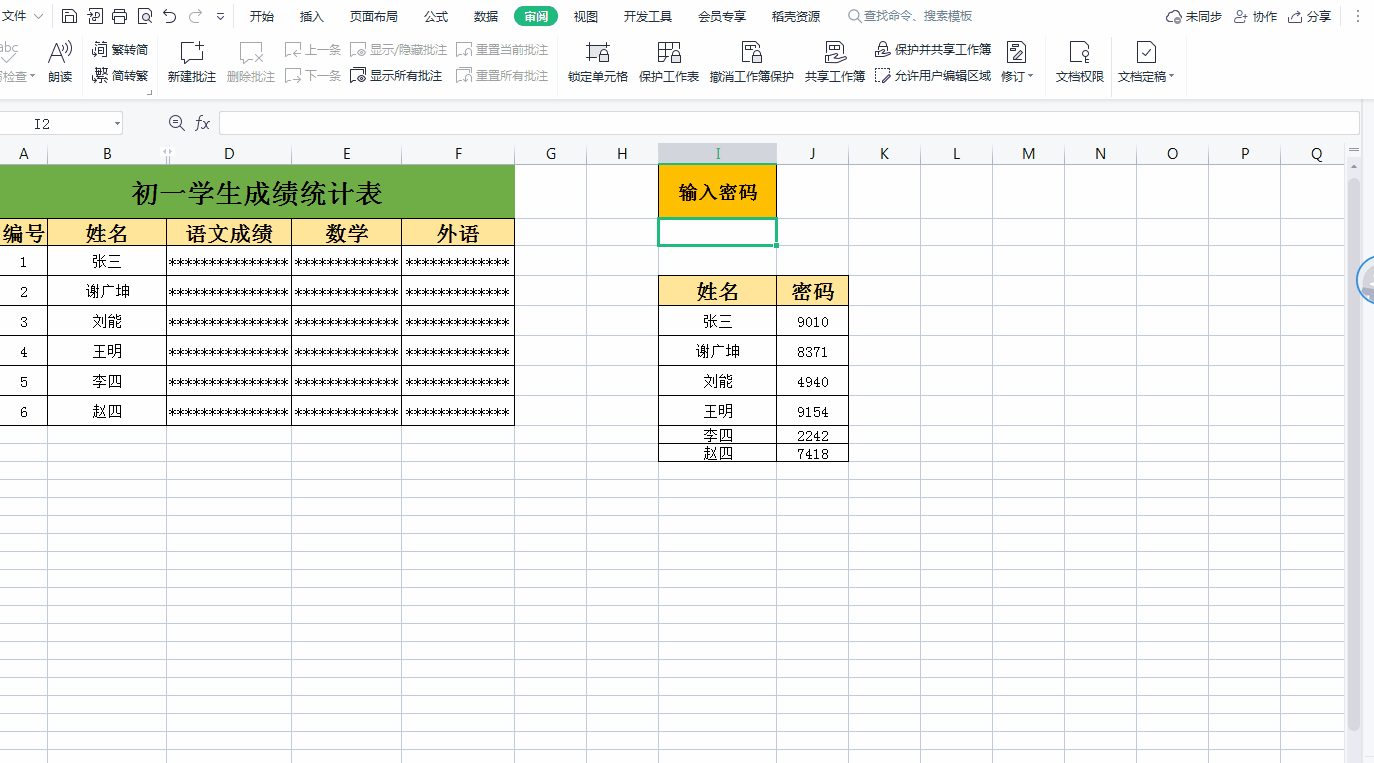
Task: Open the 会员专享 member tab
Action: point(722,16)
